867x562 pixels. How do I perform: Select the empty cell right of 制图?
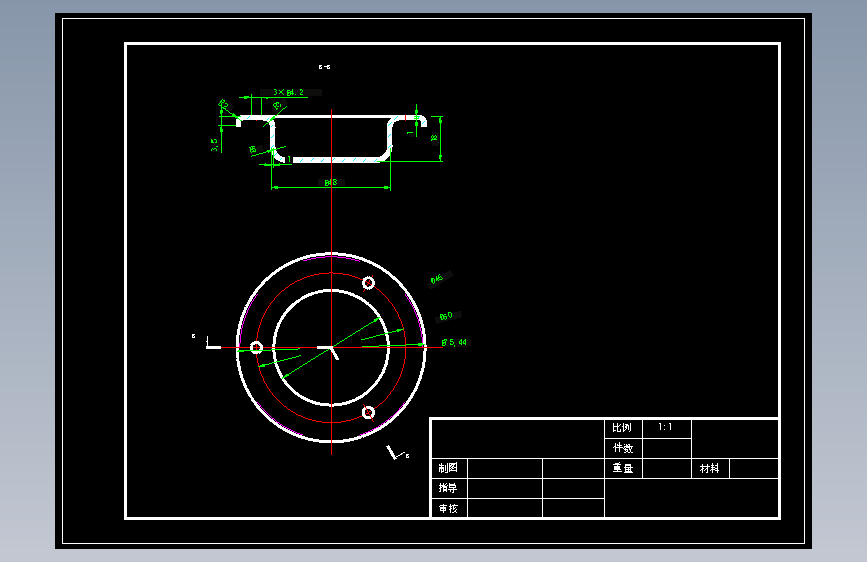(505, 469)
